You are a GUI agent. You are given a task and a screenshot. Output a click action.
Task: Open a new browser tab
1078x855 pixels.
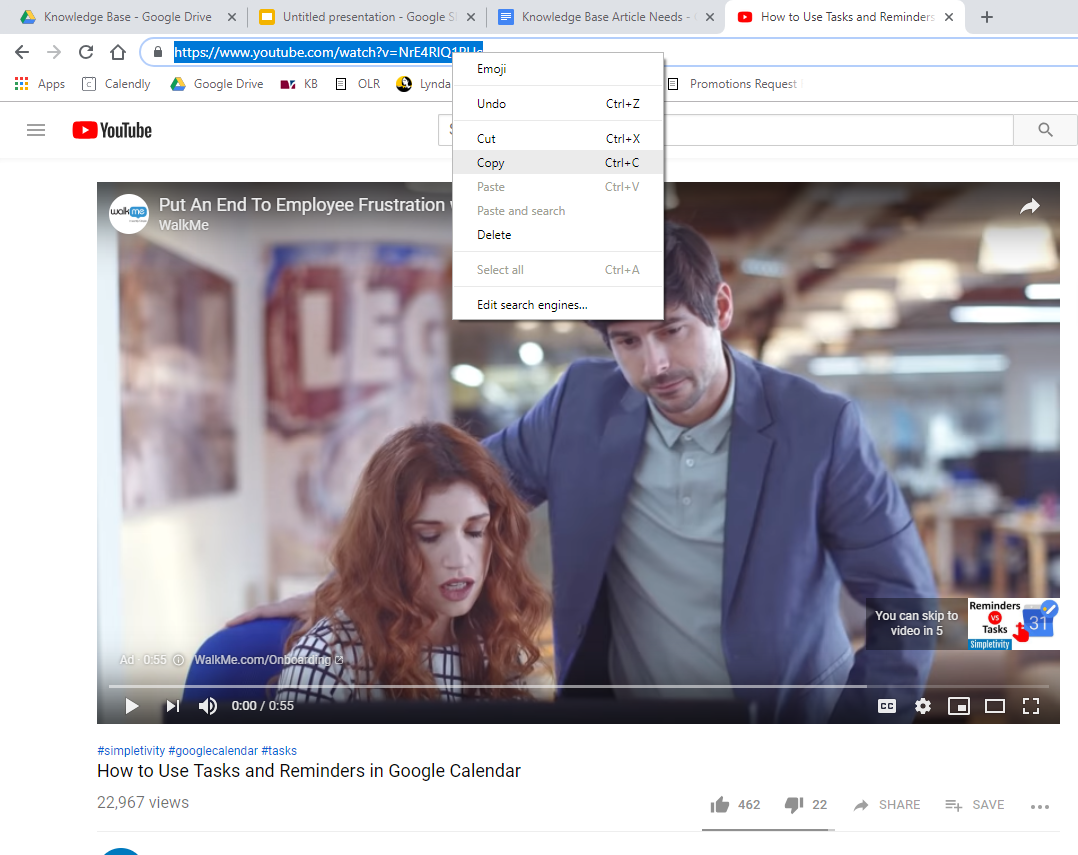point(987,17)
